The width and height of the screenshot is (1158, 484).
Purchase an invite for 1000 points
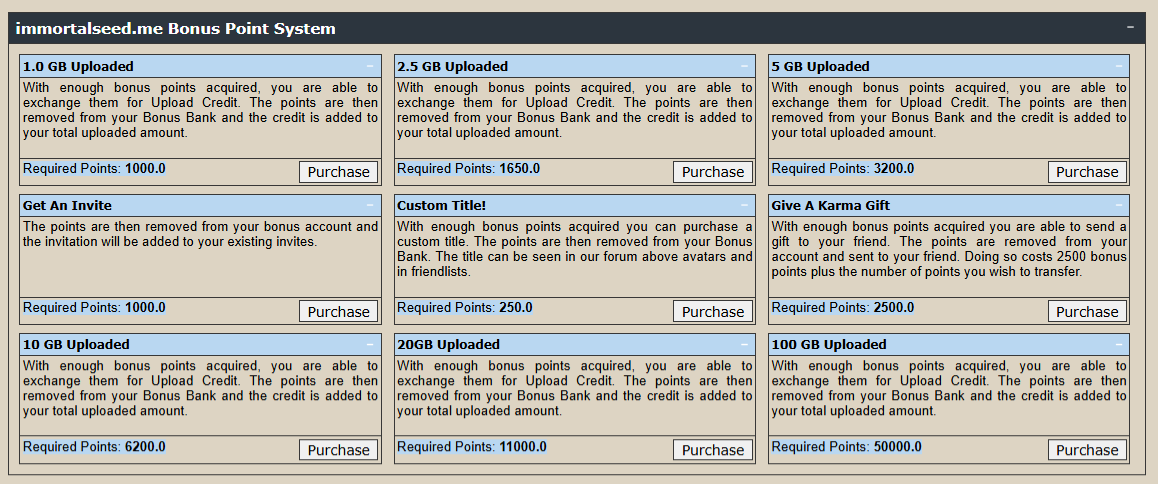pos(338,311)
